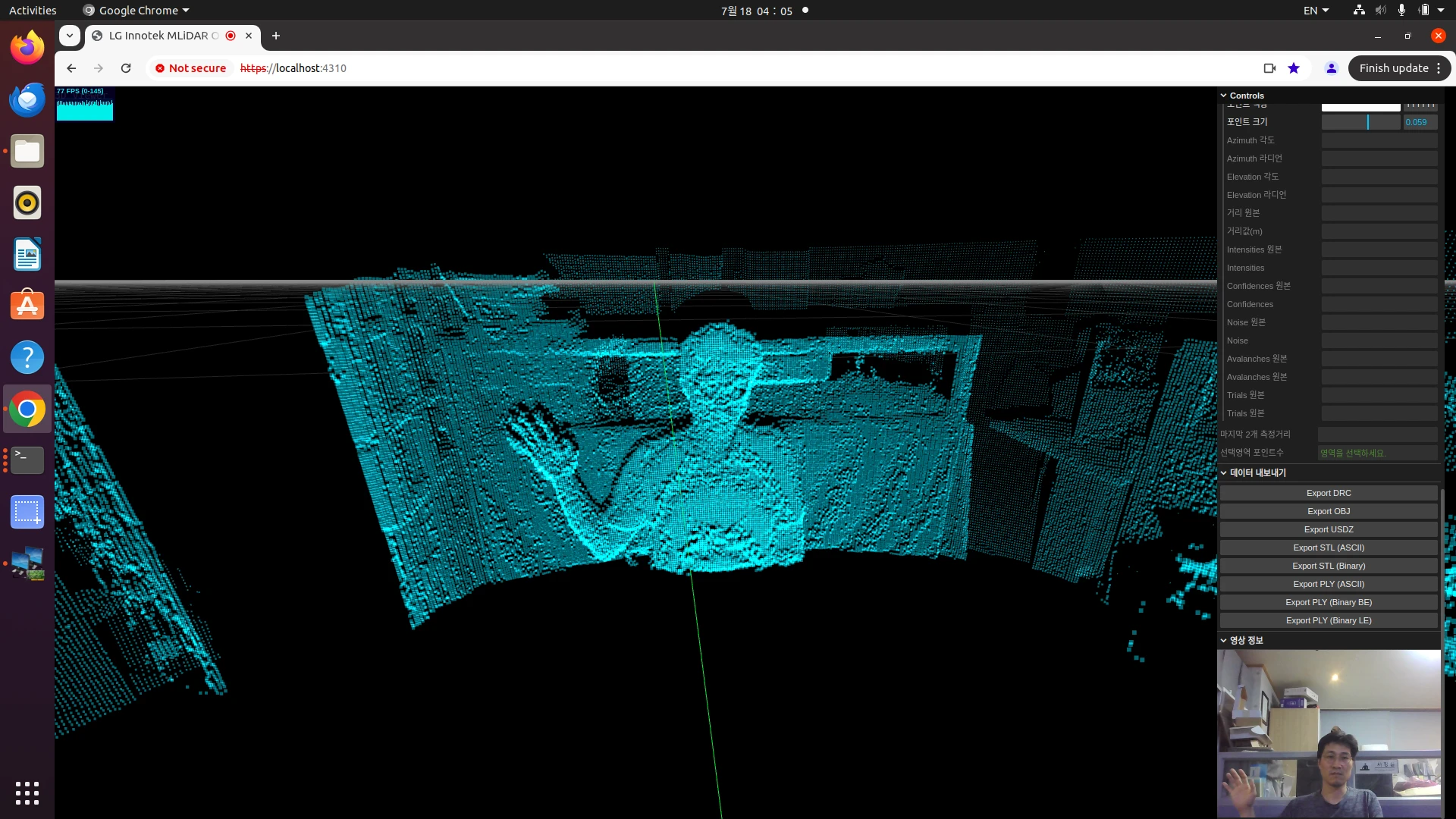1456x819 pixels.
Task: Click the webcam video preview thumbnail
Action: pyautogui.click(x=1329, y=733)
